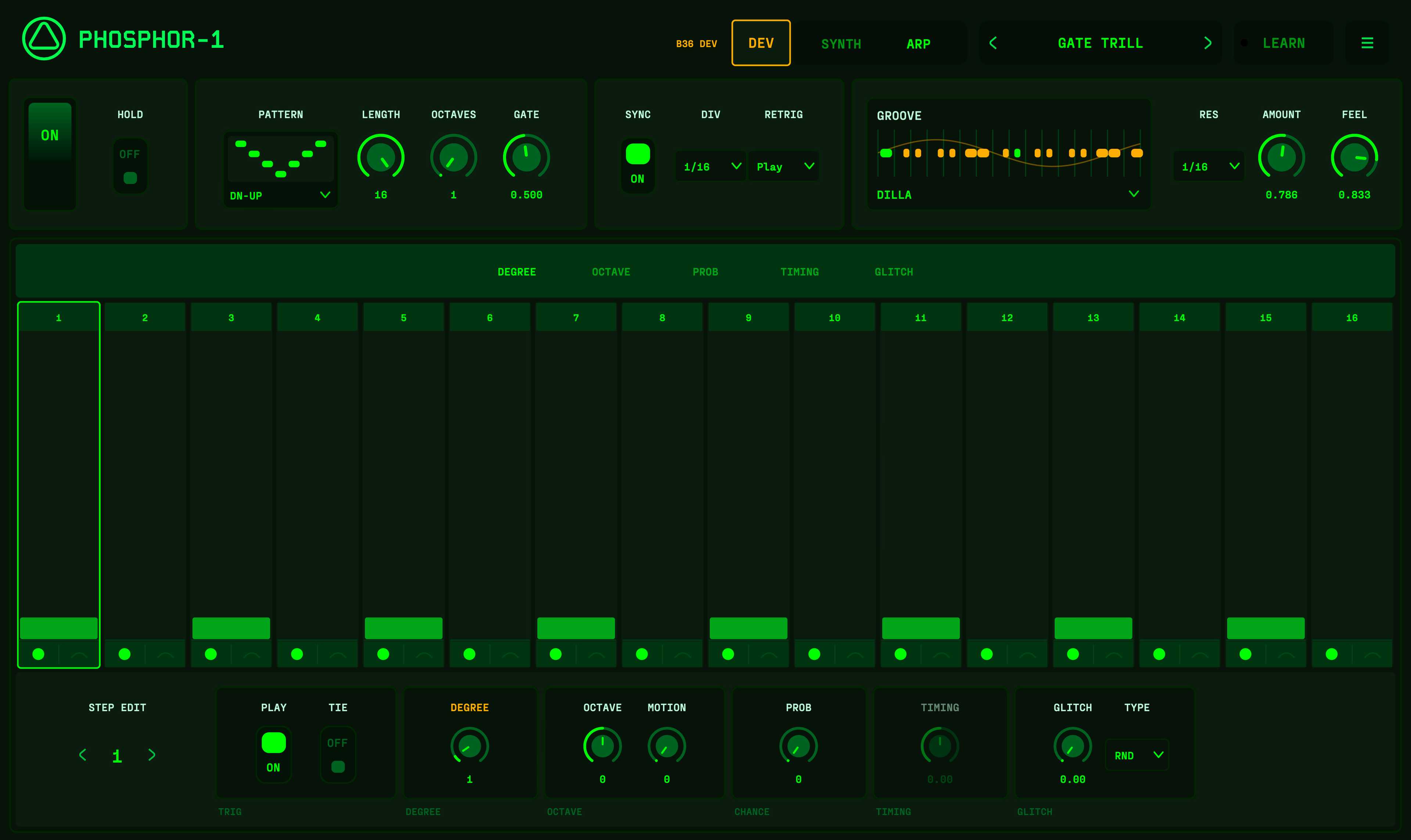The width and height of the screenshot is (1411, 840).
Task: Click step 13 degree bar slider
Action: [1093, 628]
